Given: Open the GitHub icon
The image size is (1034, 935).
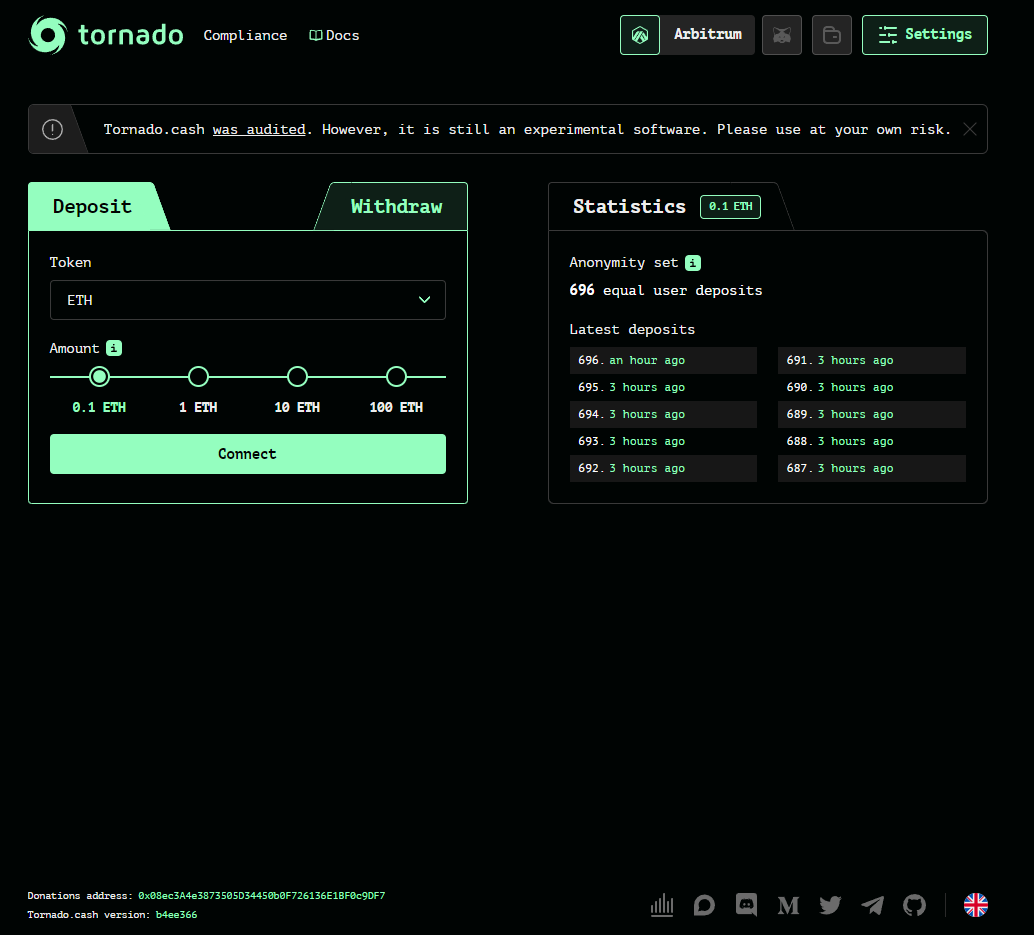Looking at the screenshot, I should coord(915,905).
